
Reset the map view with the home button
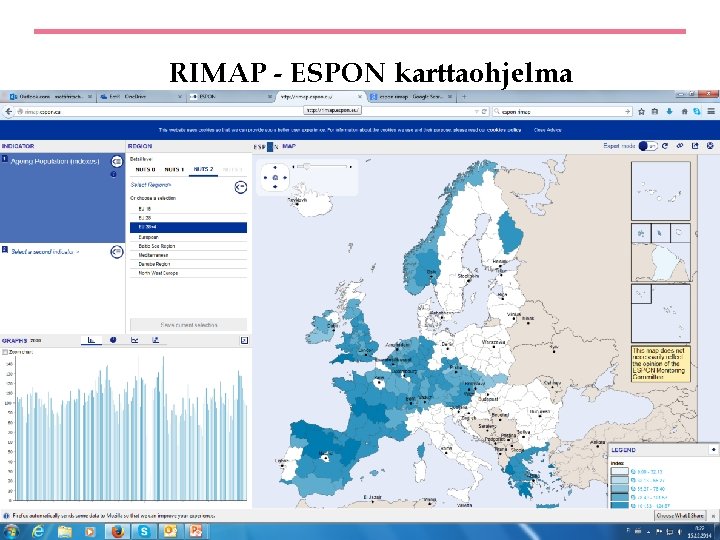275,177
